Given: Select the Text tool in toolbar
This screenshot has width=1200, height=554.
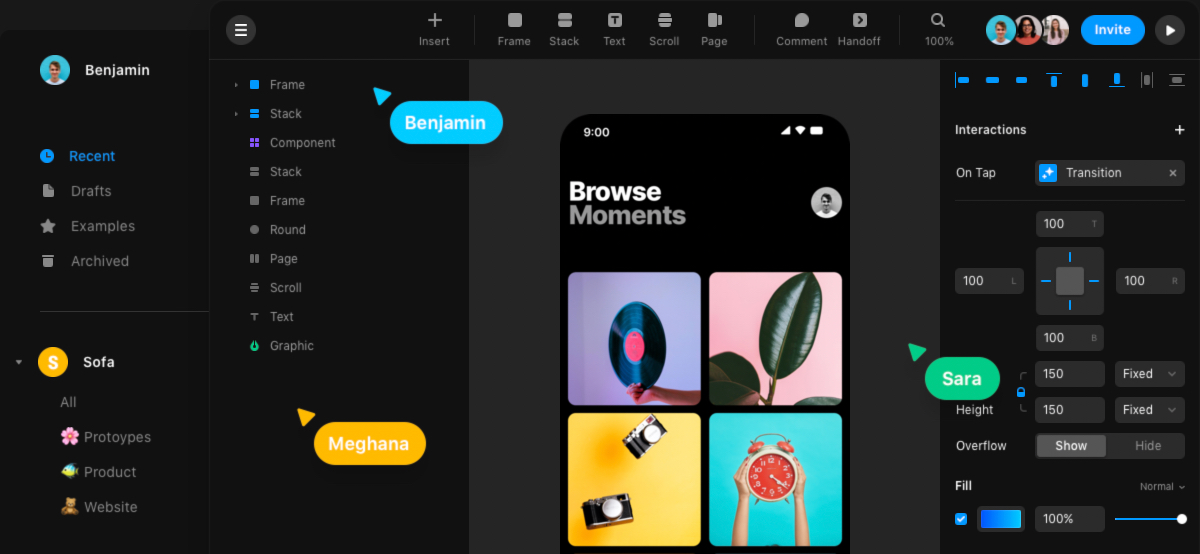Looking at the screenshot, I should click(x=614, y=29).
